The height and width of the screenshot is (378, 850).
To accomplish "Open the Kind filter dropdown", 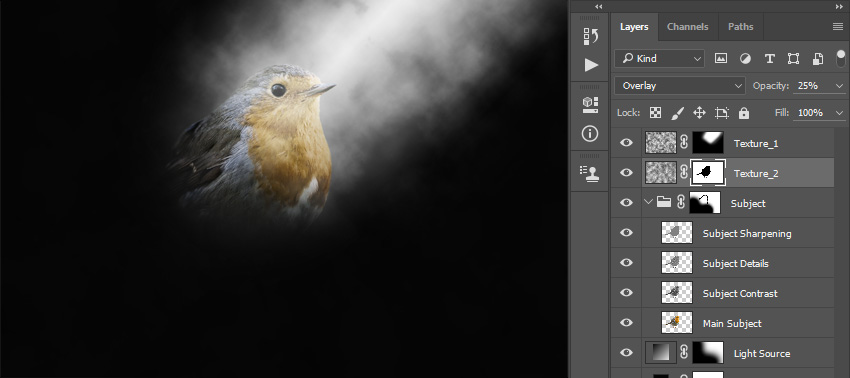I will point(659,59).
